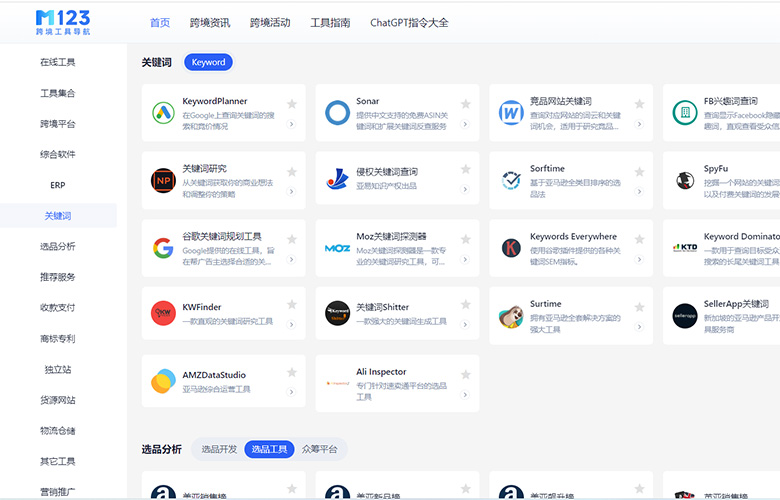Click the SpyFu logo icon

(685, 180)
